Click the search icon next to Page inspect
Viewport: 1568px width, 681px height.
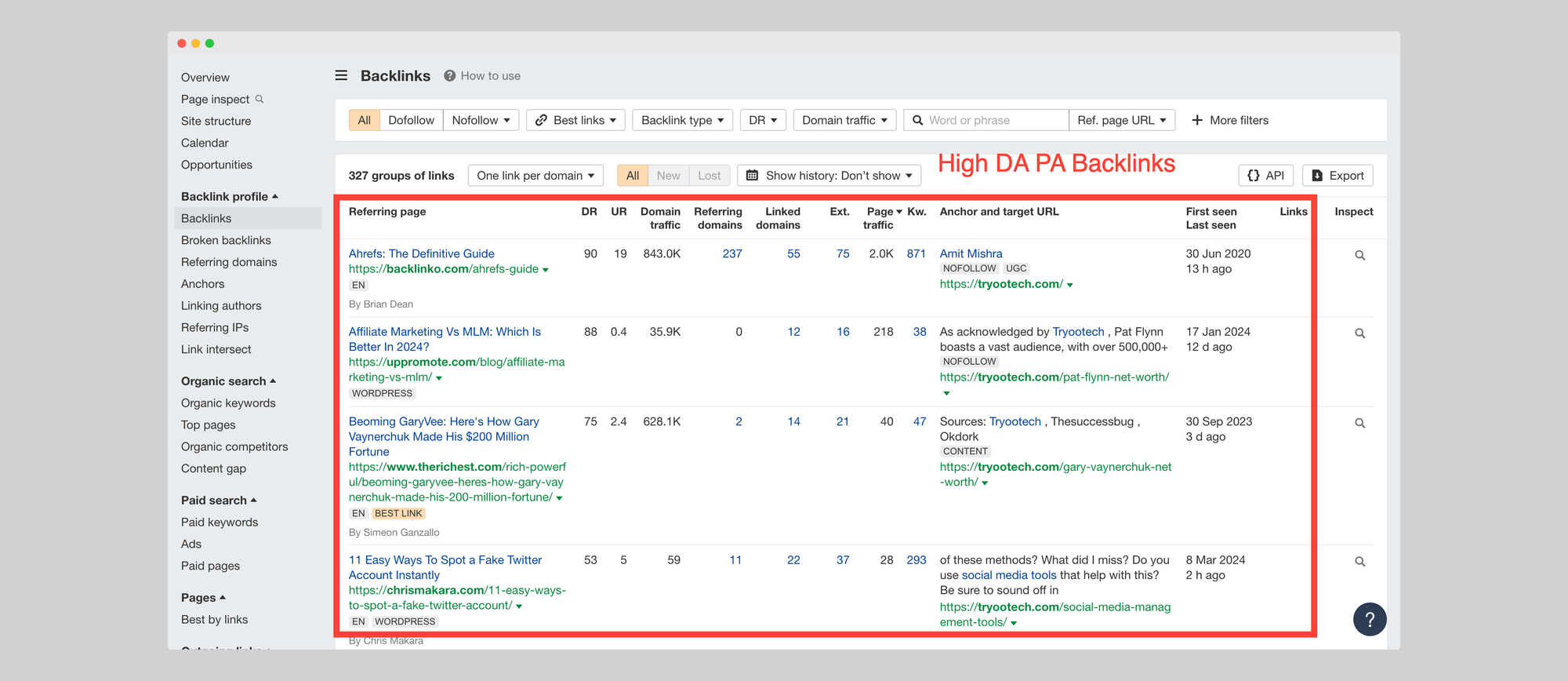260,100
